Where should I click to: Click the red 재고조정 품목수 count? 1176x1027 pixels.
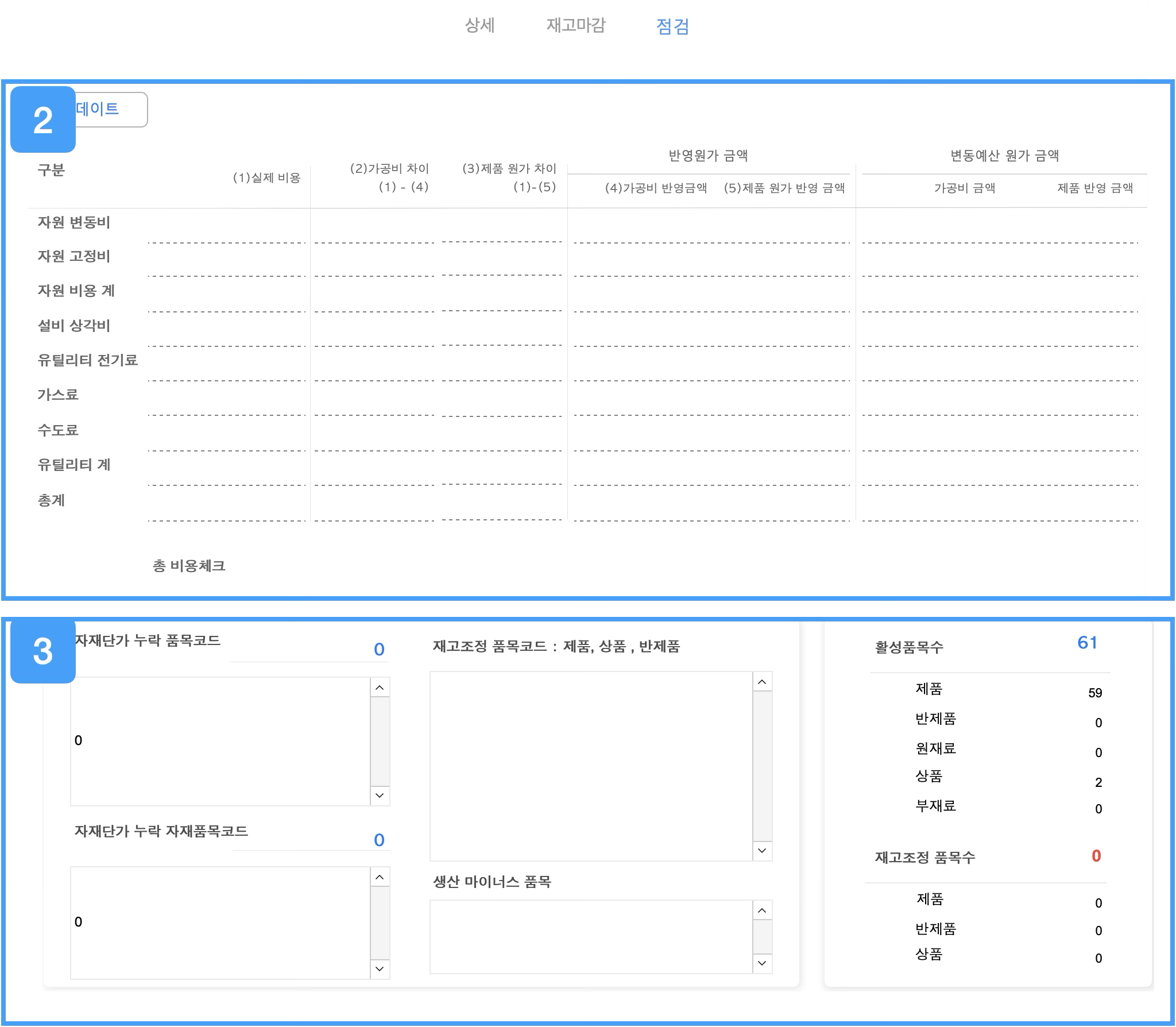[x=1096, y=856]
